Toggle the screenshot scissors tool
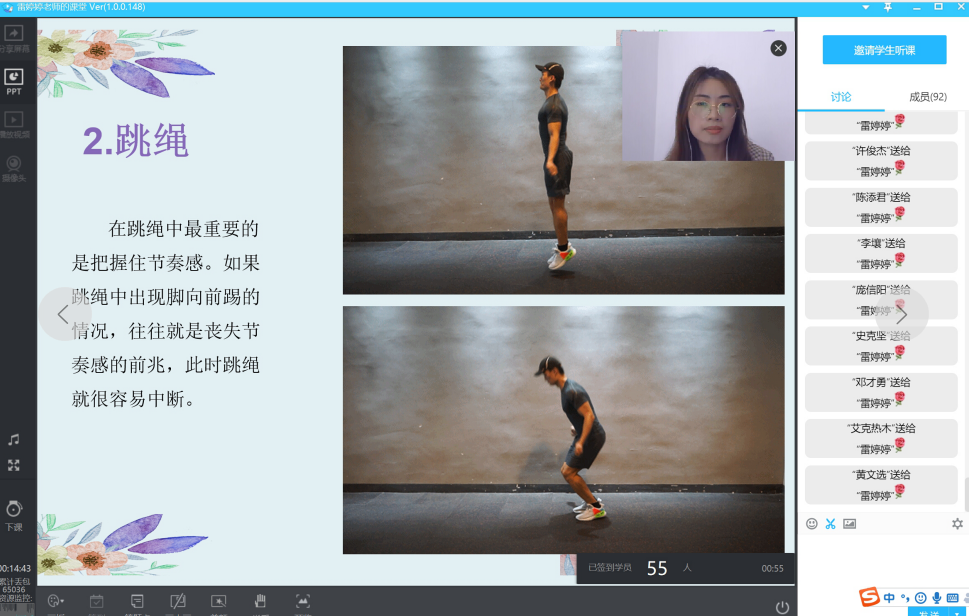This screenshot has width=969, height=616. pos(830,523)
